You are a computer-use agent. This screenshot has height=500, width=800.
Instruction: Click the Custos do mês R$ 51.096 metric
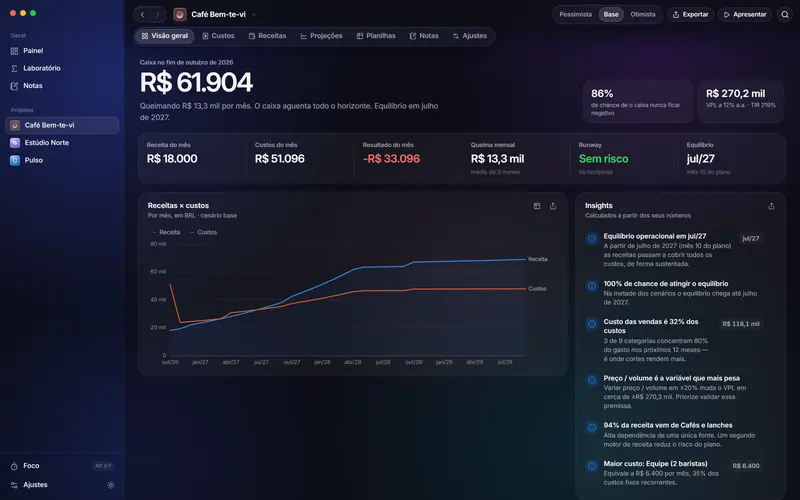pyautogui.click(x=300, y=158)
